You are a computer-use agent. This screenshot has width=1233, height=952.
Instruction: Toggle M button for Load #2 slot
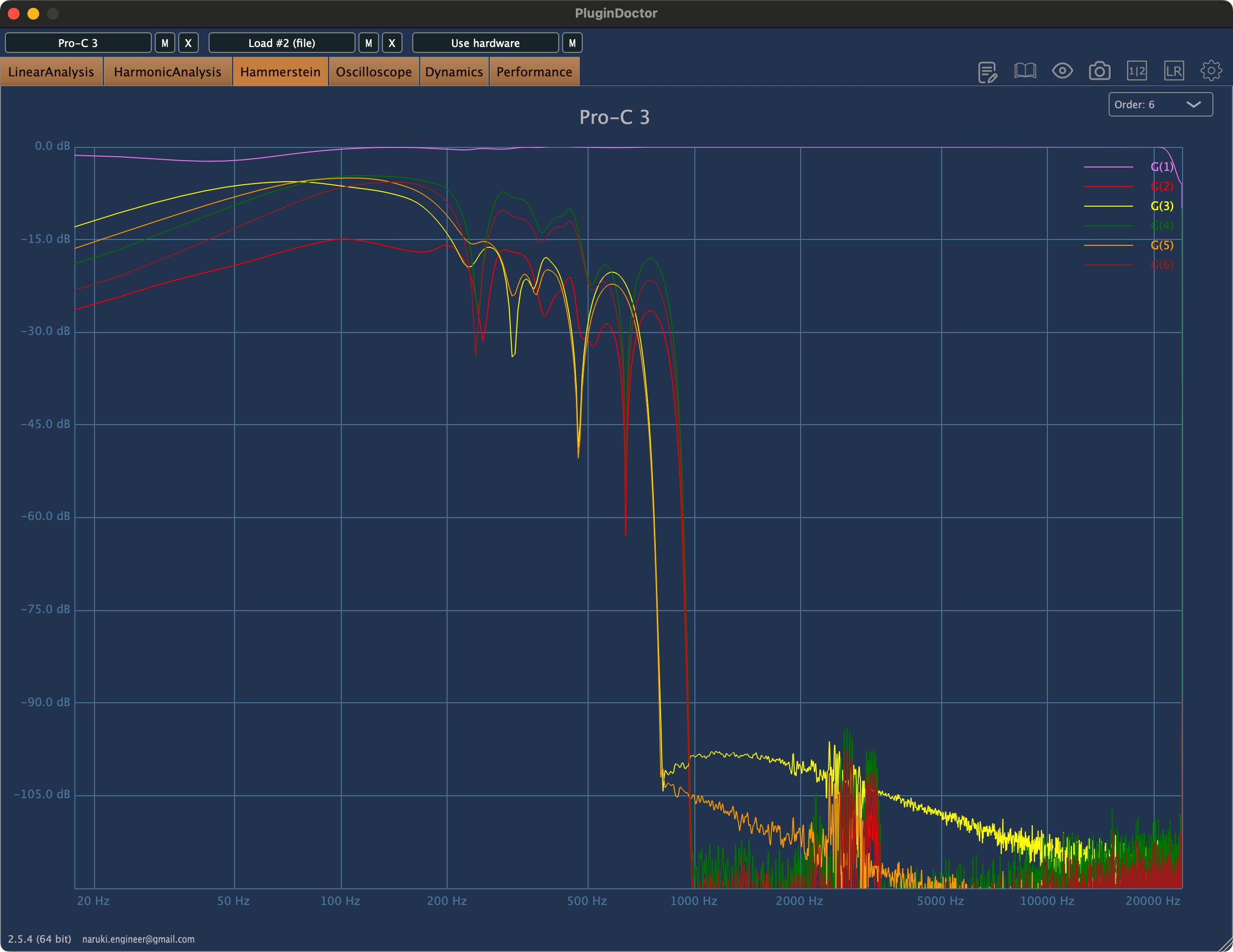pyautogui.click(x=369, y=43)
